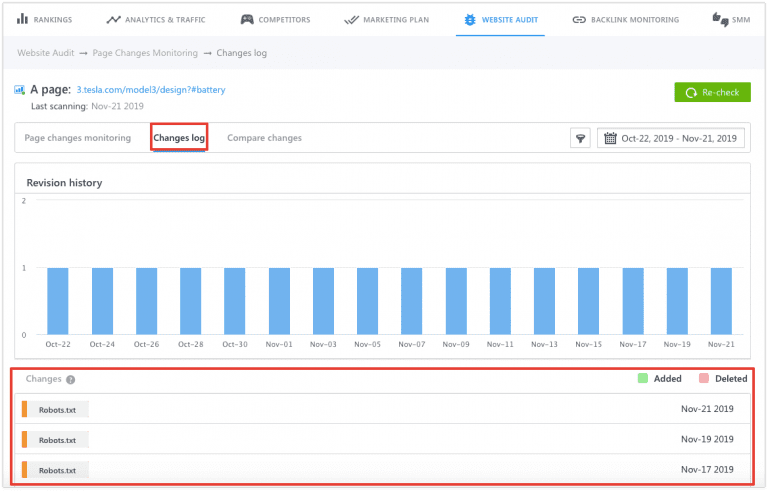
Task: Switch to Page changes monitoring tab
Action: coord(78,138)
